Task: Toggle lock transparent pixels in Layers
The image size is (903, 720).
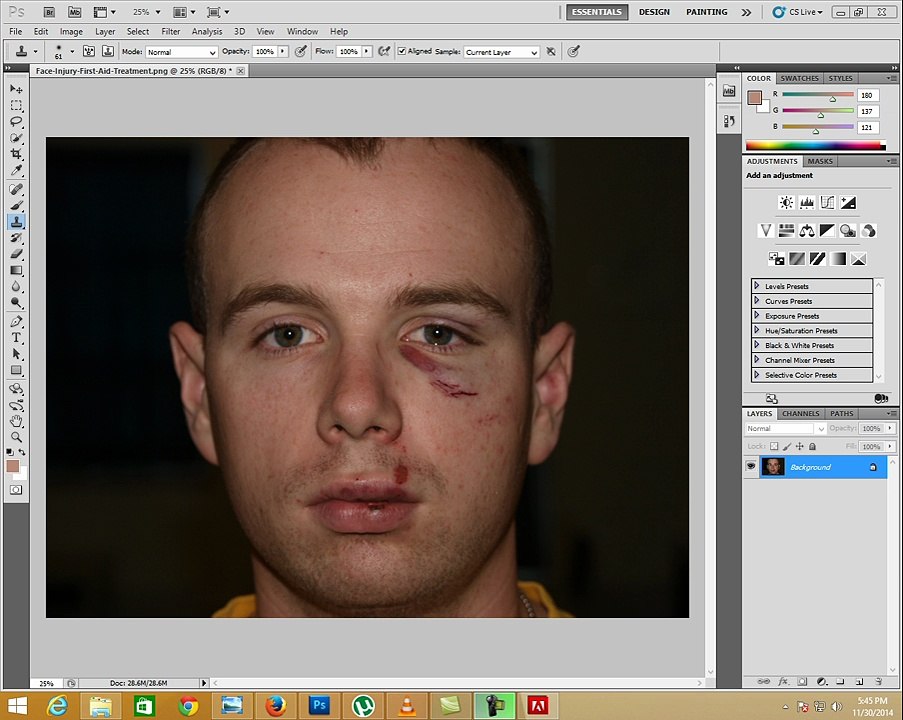Action: (x=774, y=446)
